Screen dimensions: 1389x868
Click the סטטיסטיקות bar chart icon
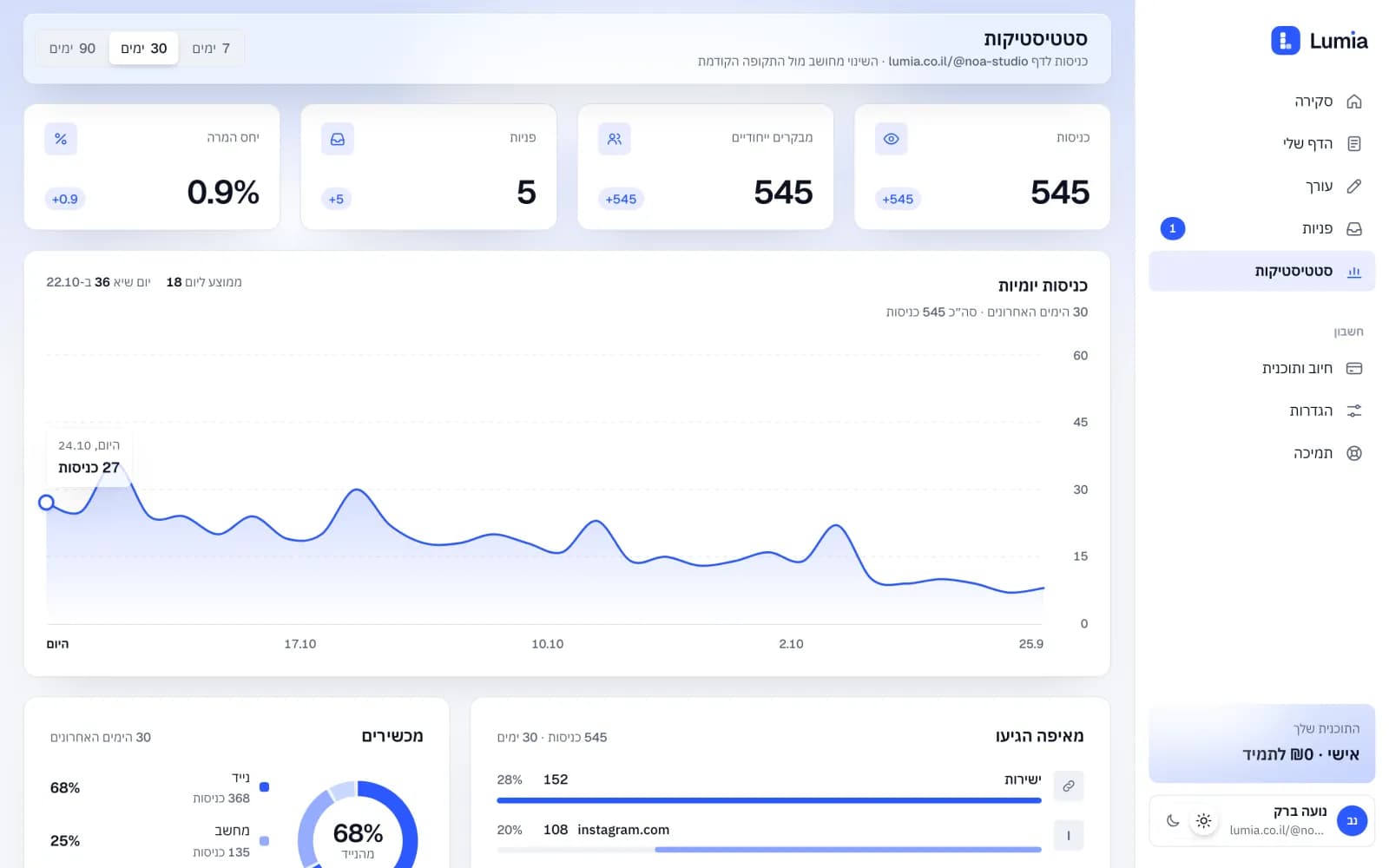tap(1353, 272)
